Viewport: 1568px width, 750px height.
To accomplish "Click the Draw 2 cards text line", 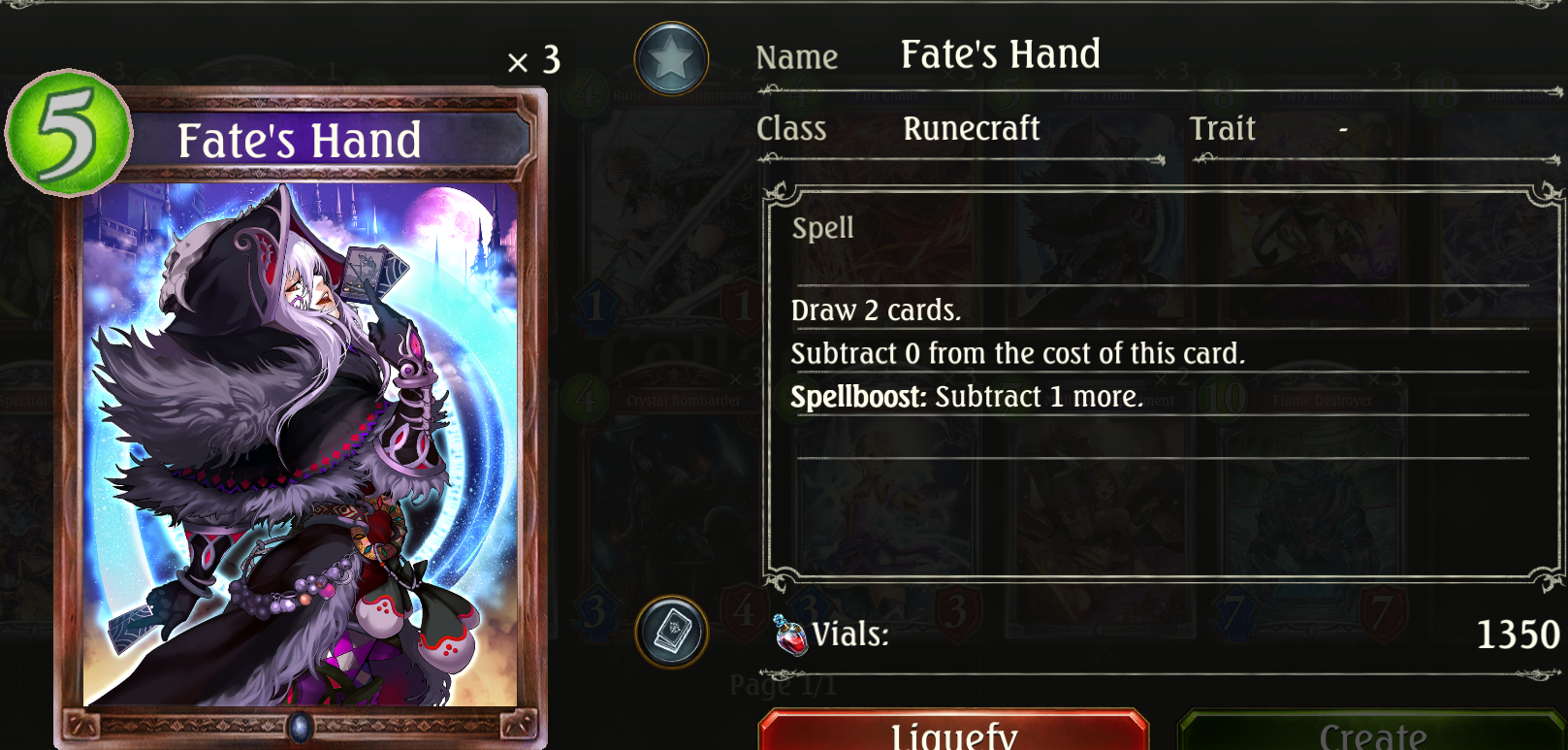I will click(x=876, y=310).
